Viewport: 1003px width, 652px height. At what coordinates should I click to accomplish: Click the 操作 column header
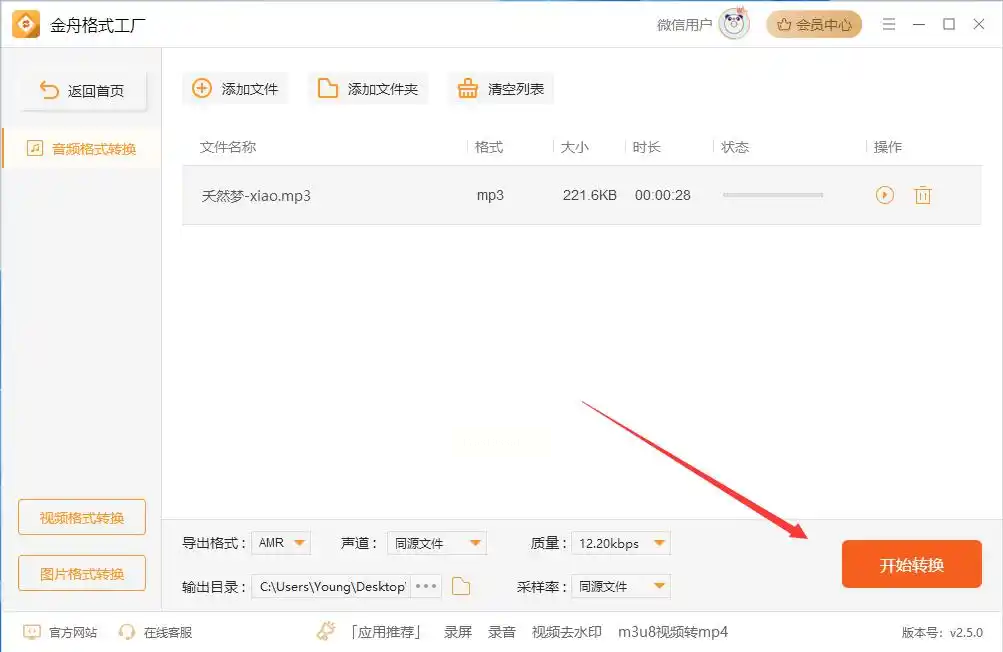888,147
